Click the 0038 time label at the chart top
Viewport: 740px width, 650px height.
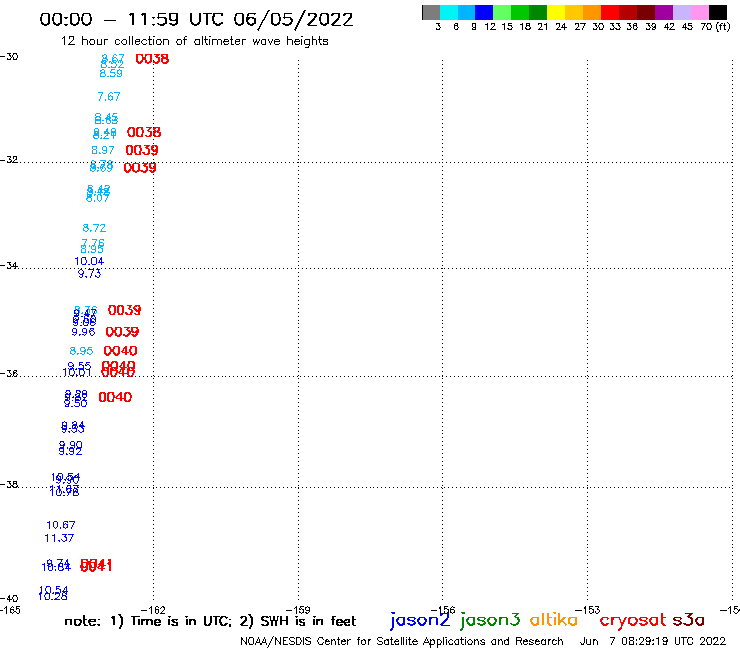click(152, 59)
